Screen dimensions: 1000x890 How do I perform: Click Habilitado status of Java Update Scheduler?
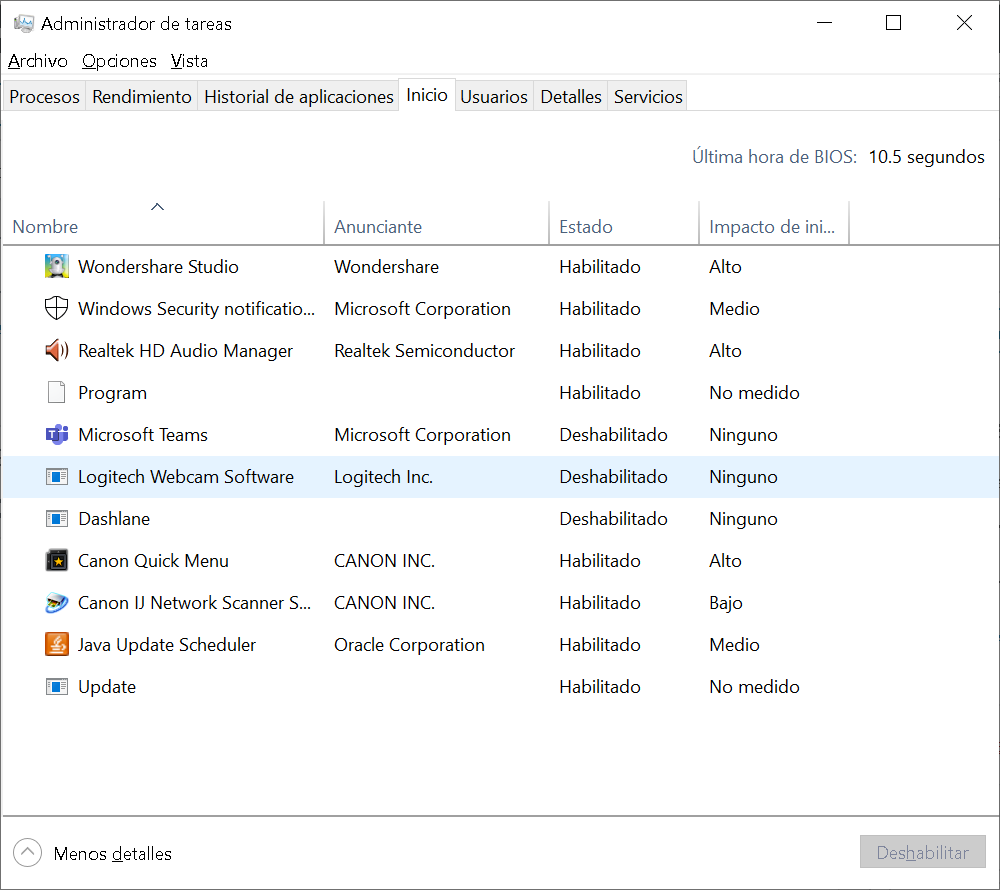600,645
